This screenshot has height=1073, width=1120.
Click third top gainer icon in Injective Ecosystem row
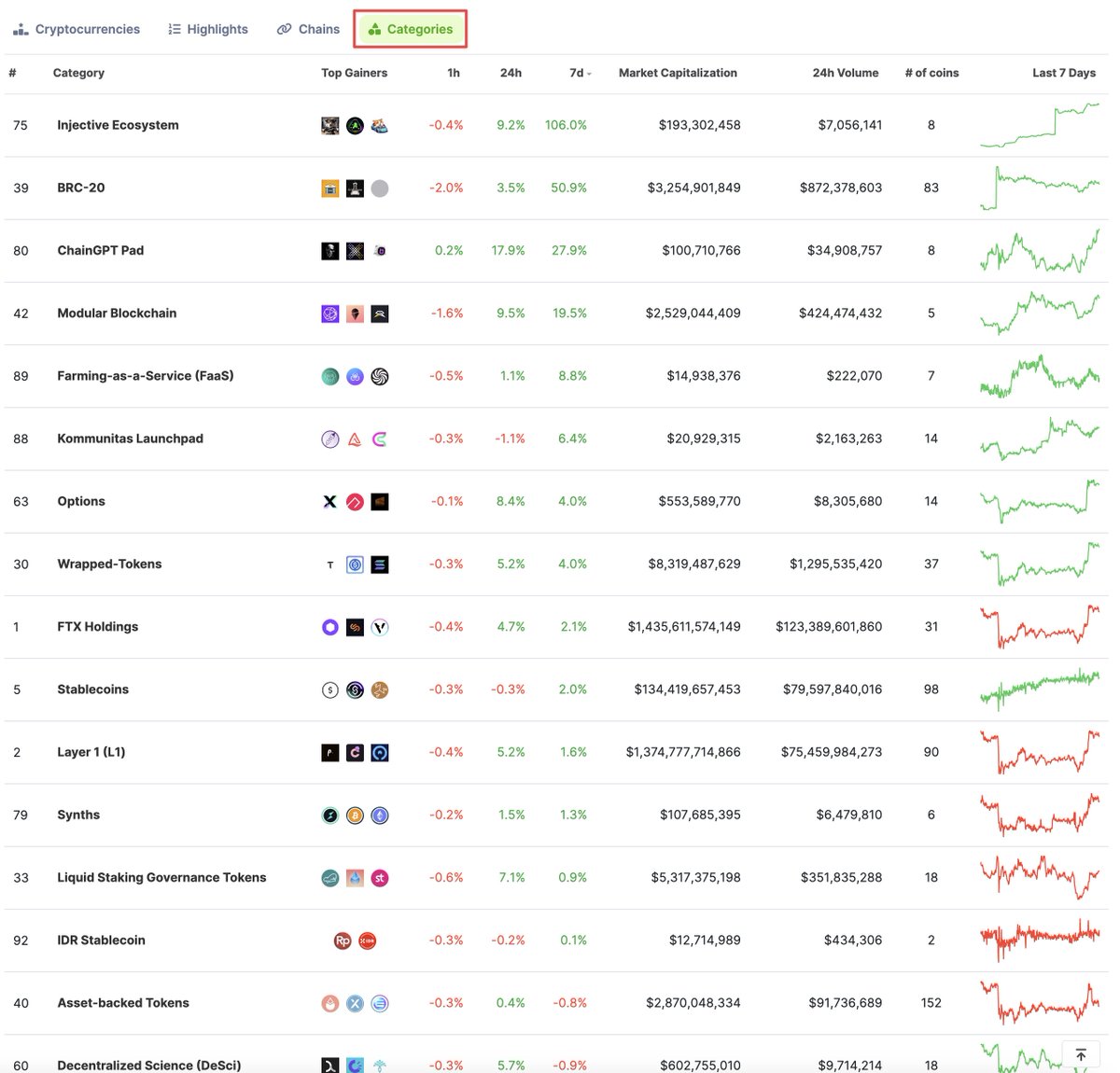pos(380,125)
